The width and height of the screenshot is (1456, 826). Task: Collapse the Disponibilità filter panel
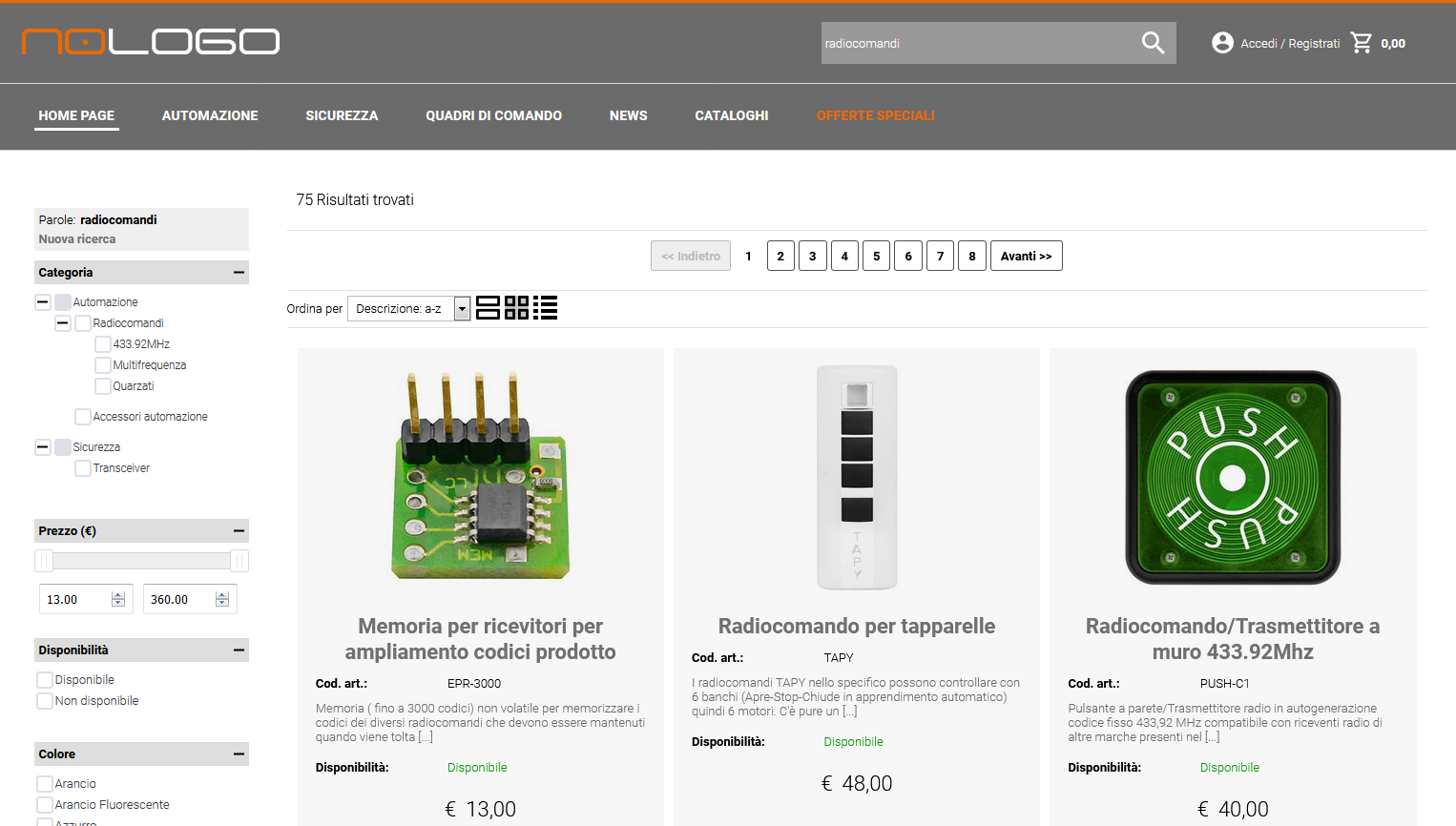239,650
